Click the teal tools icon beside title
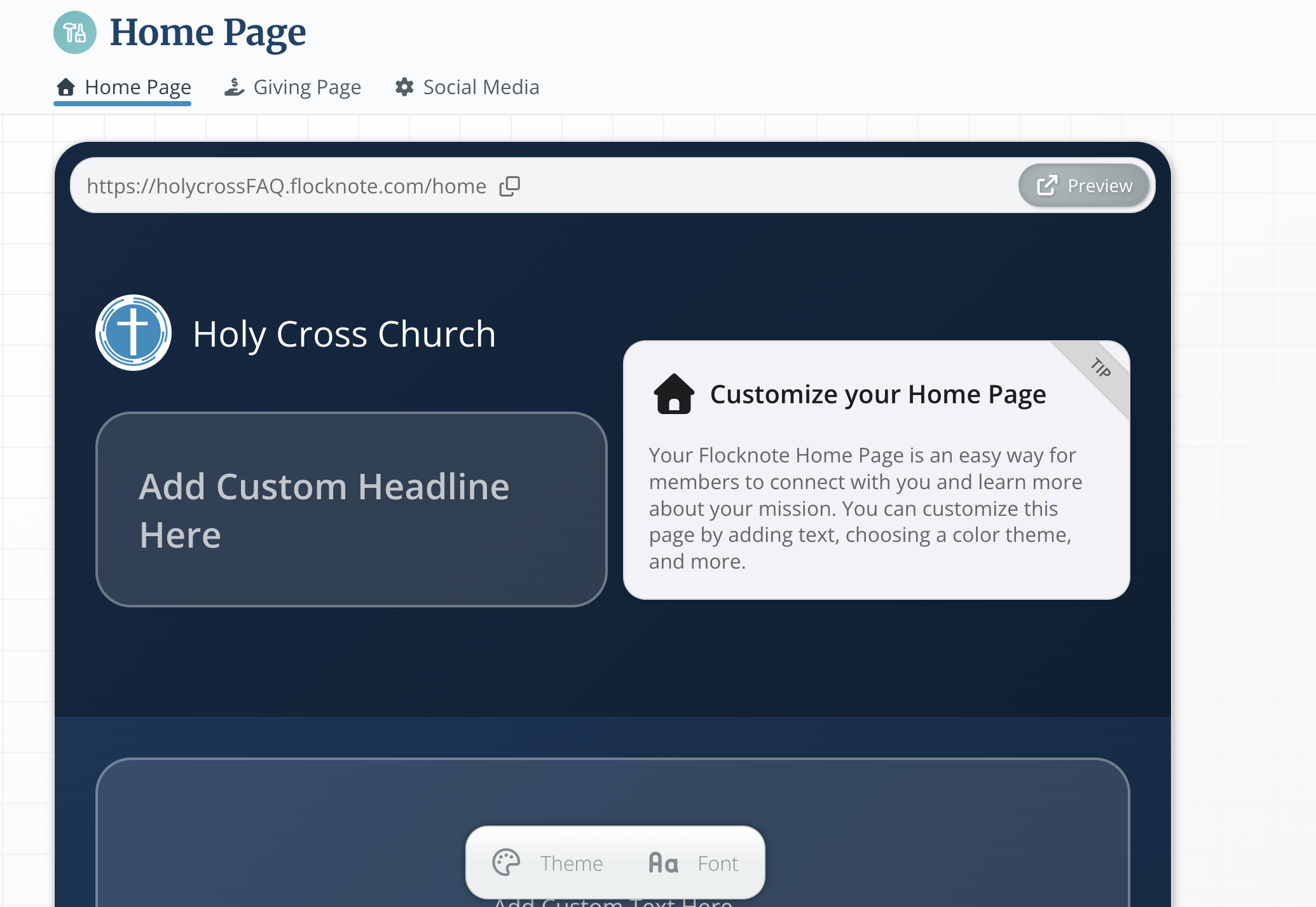Screen dimensions: 1316x907 [x=75, y=32]
